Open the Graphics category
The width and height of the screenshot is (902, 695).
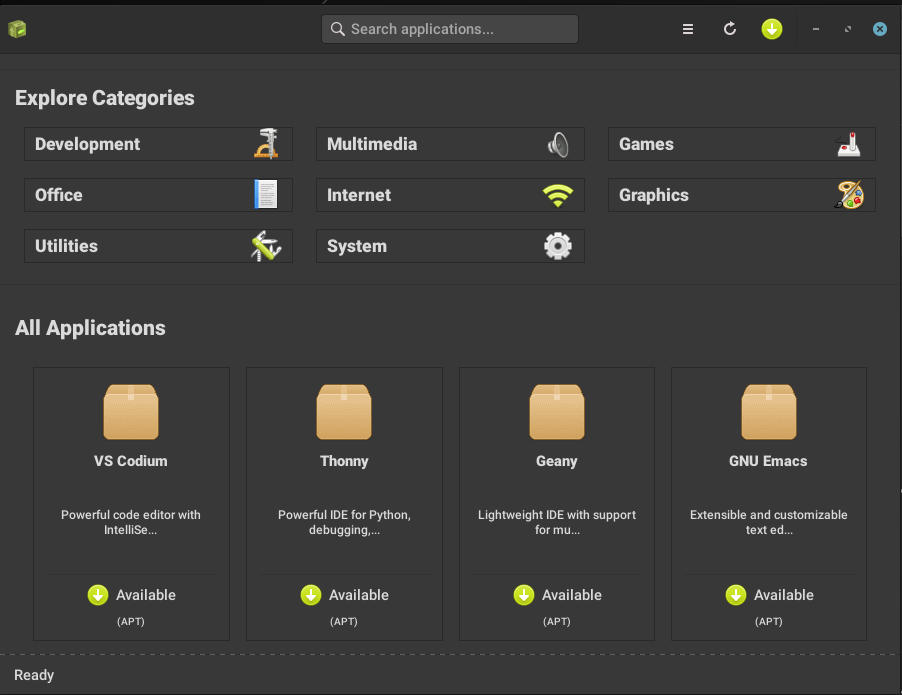(x=741, y=195)
